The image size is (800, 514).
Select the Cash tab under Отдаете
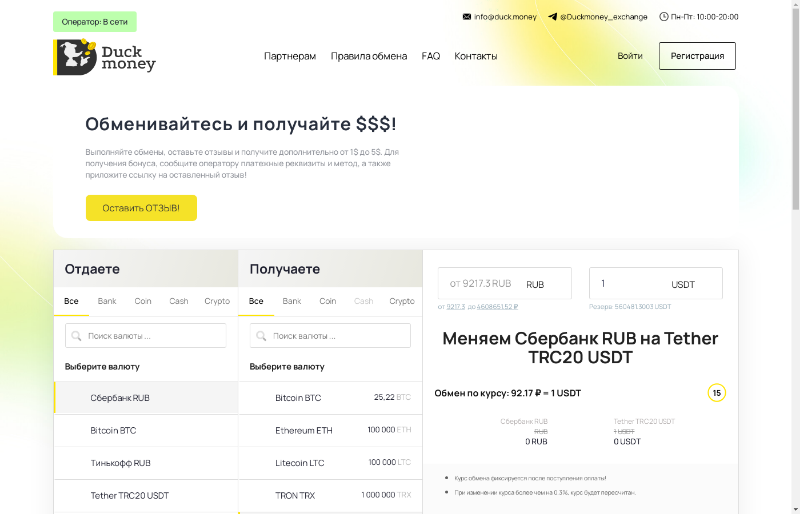click(179, 301)
